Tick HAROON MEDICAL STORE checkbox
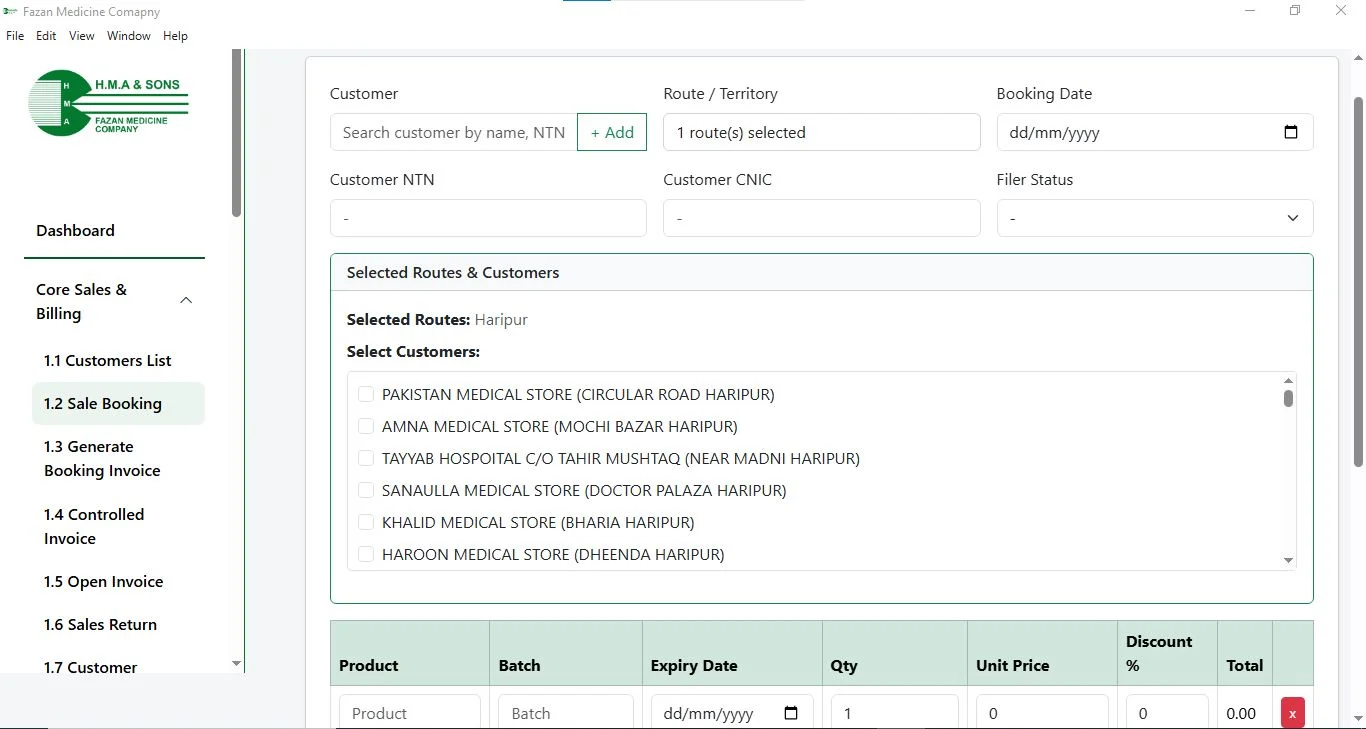Screen dimensions: 1366x729 pos(366,554)
